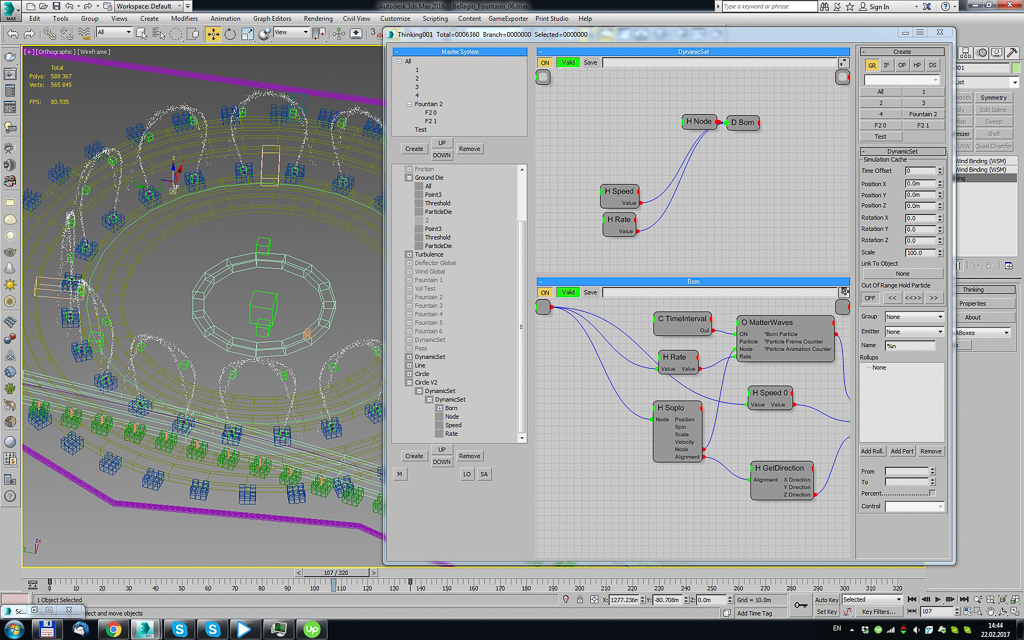
Task: Click the Set Key key icon
Action: tap(800, 605)
